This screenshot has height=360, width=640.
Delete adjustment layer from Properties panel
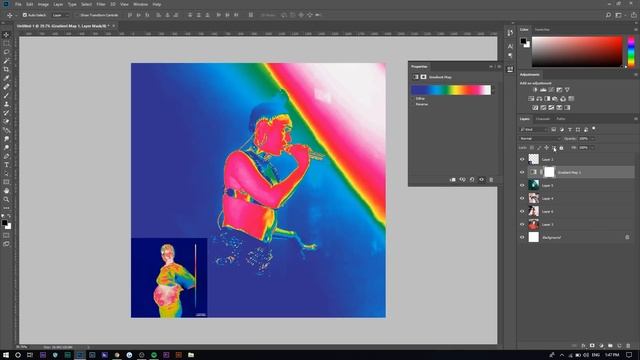tap(491, 180)
